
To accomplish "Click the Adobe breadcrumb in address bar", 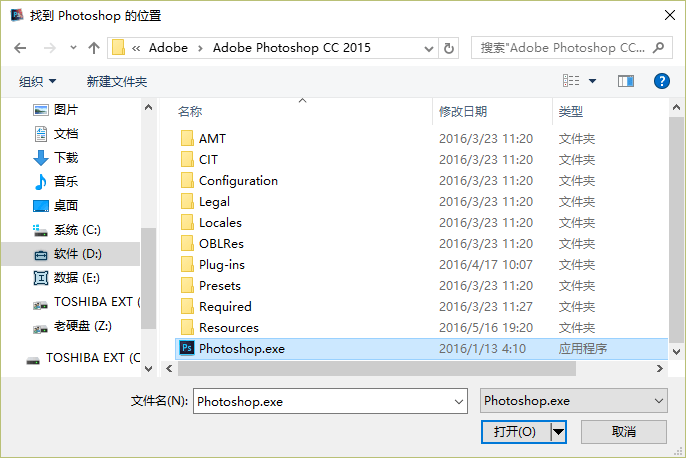I will [168, 48].
